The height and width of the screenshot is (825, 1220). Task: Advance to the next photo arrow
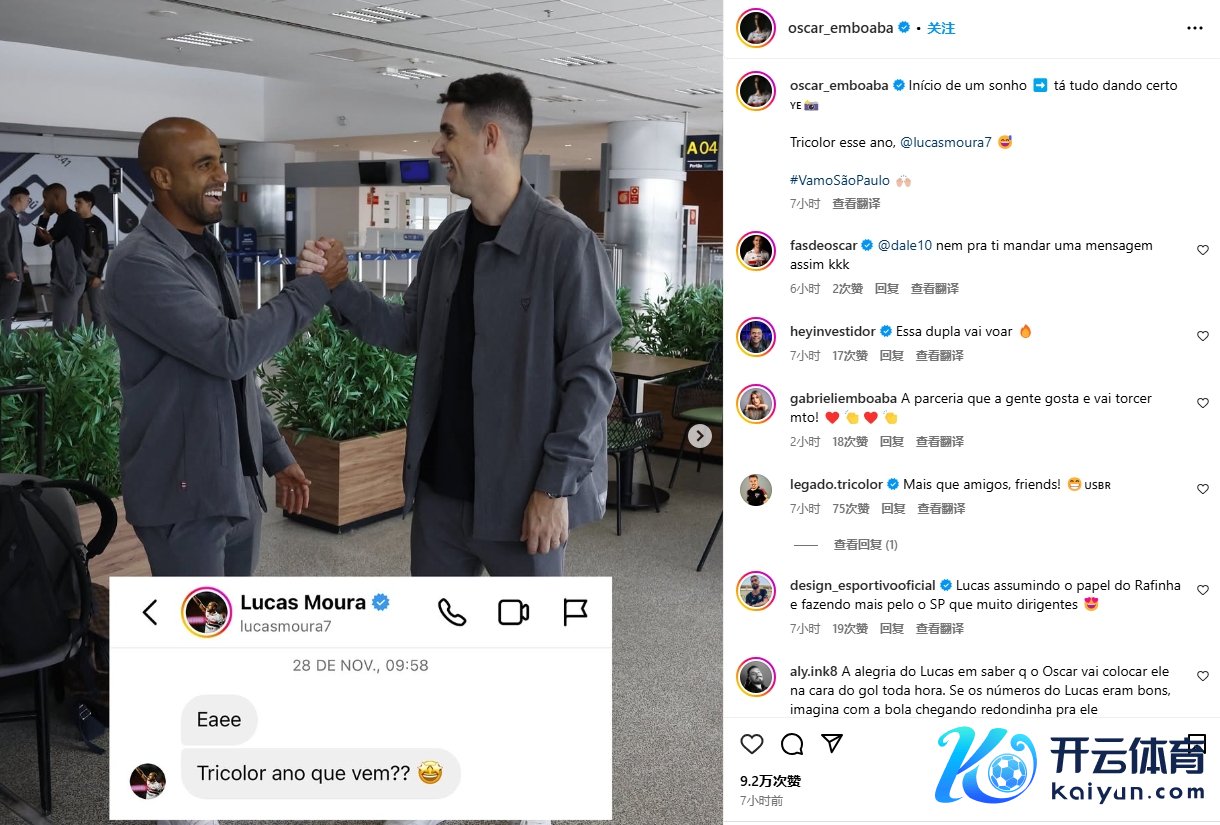coord(700,436)
